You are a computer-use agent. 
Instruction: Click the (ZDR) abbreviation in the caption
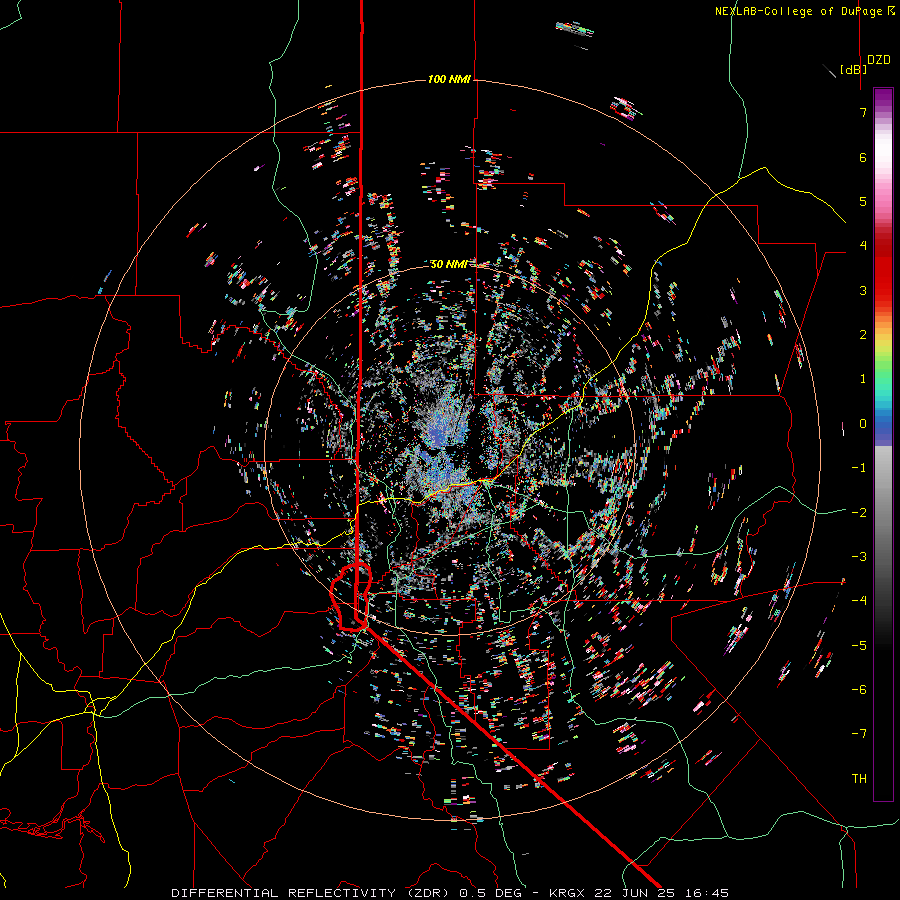click(430, 893)
